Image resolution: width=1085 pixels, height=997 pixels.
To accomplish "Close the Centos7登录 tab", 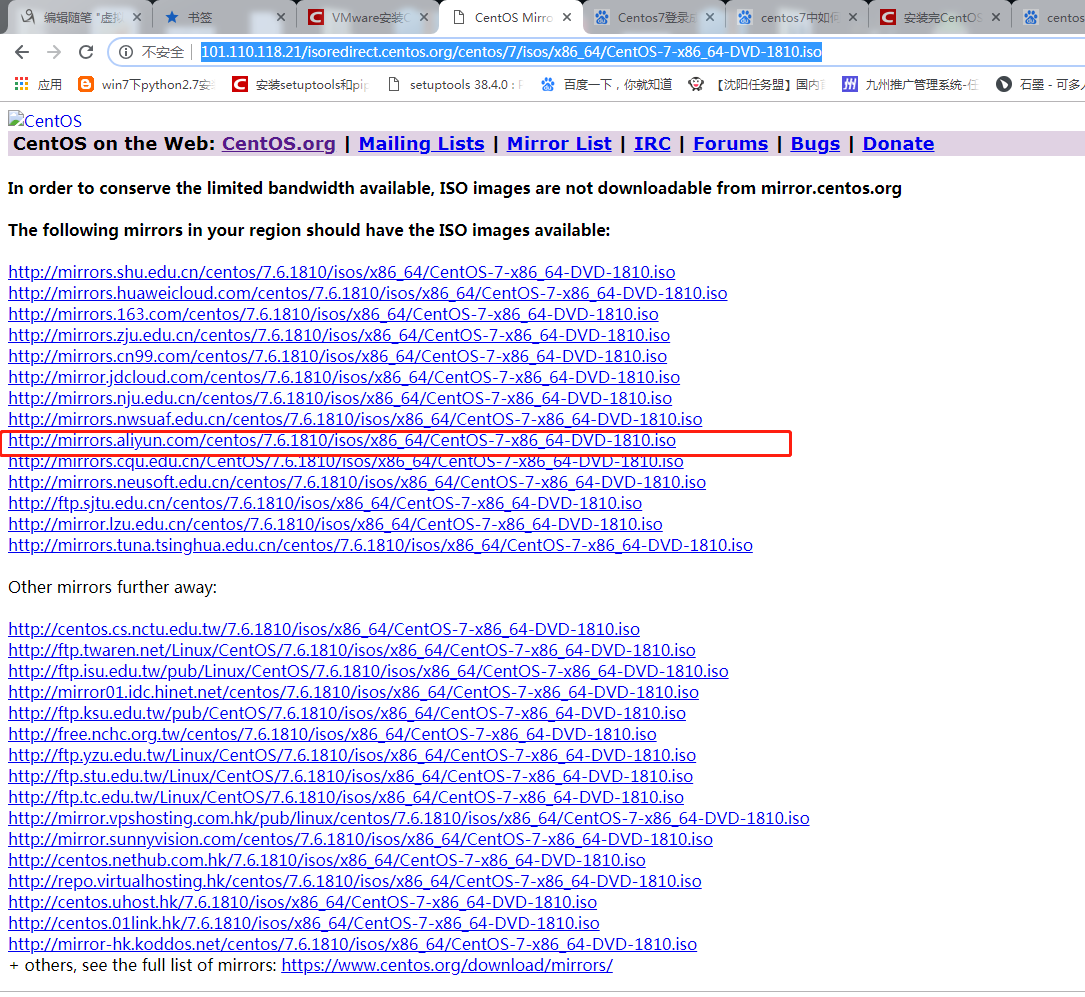I will [x=710, y=17].
